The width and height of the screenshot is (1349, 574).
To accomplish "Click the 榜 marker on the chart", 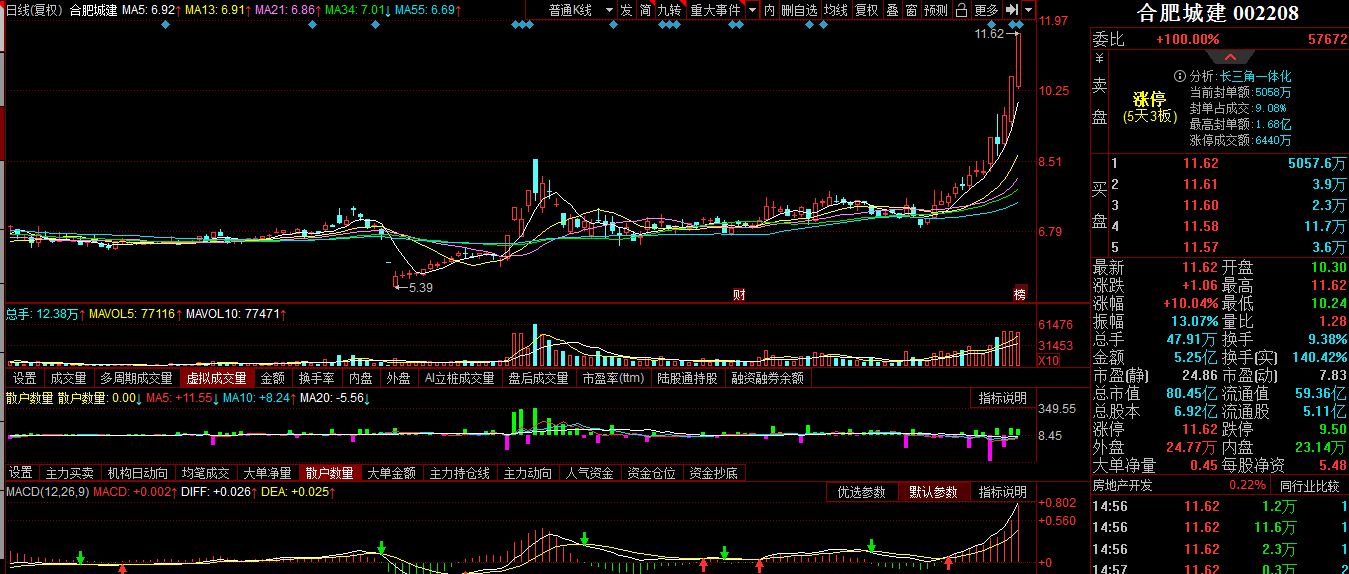I will tap(1019, 294).
